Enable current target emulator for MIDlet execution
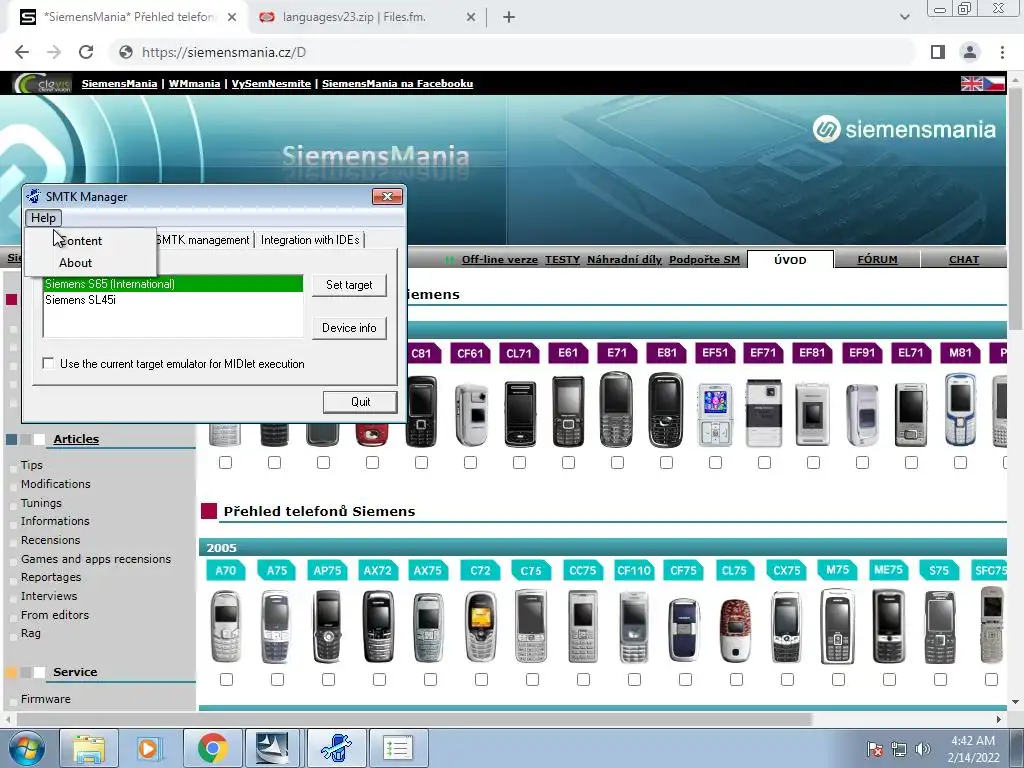 (x=48, y=363)
